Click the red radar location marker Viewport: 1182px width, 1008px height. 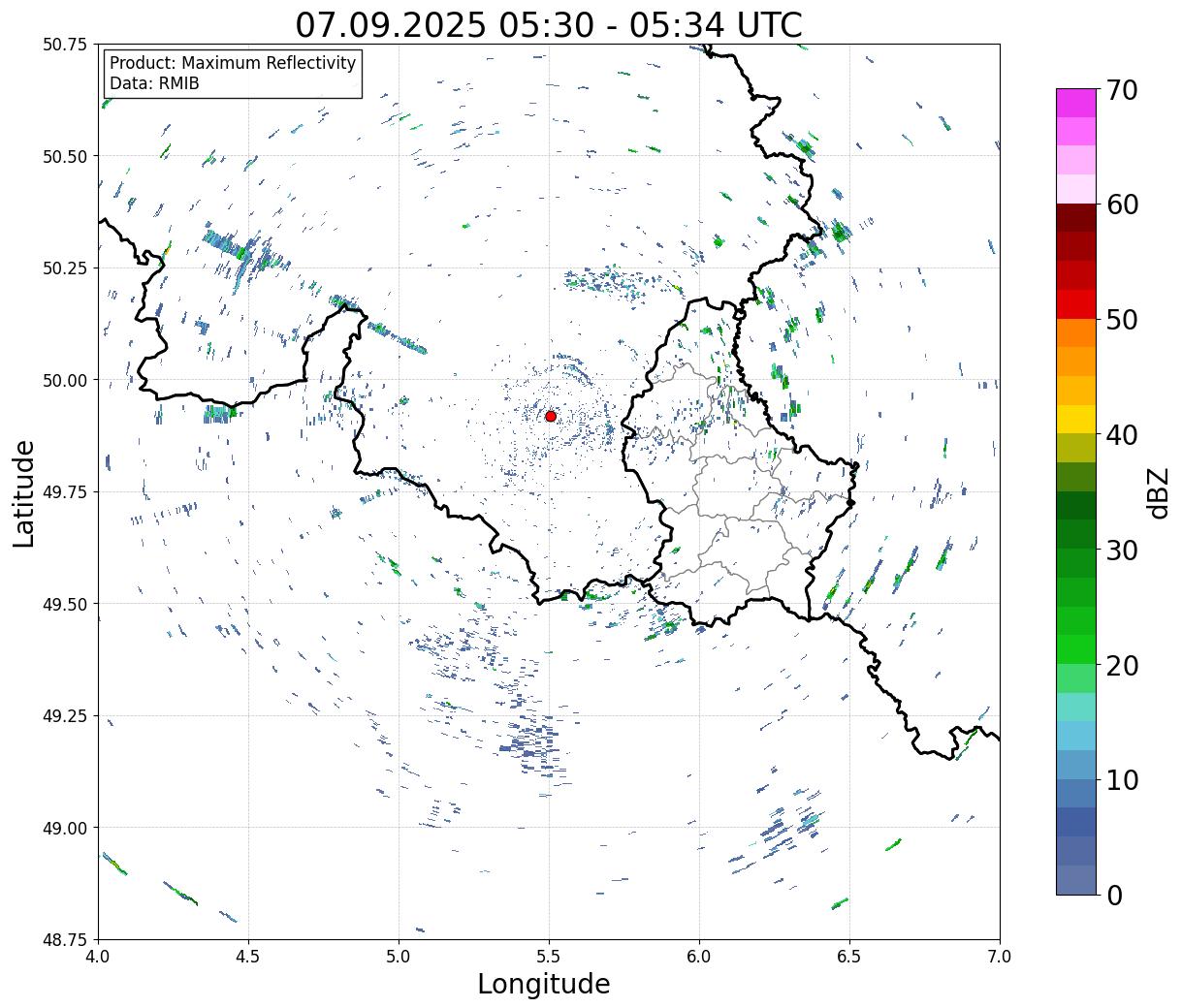551,416
